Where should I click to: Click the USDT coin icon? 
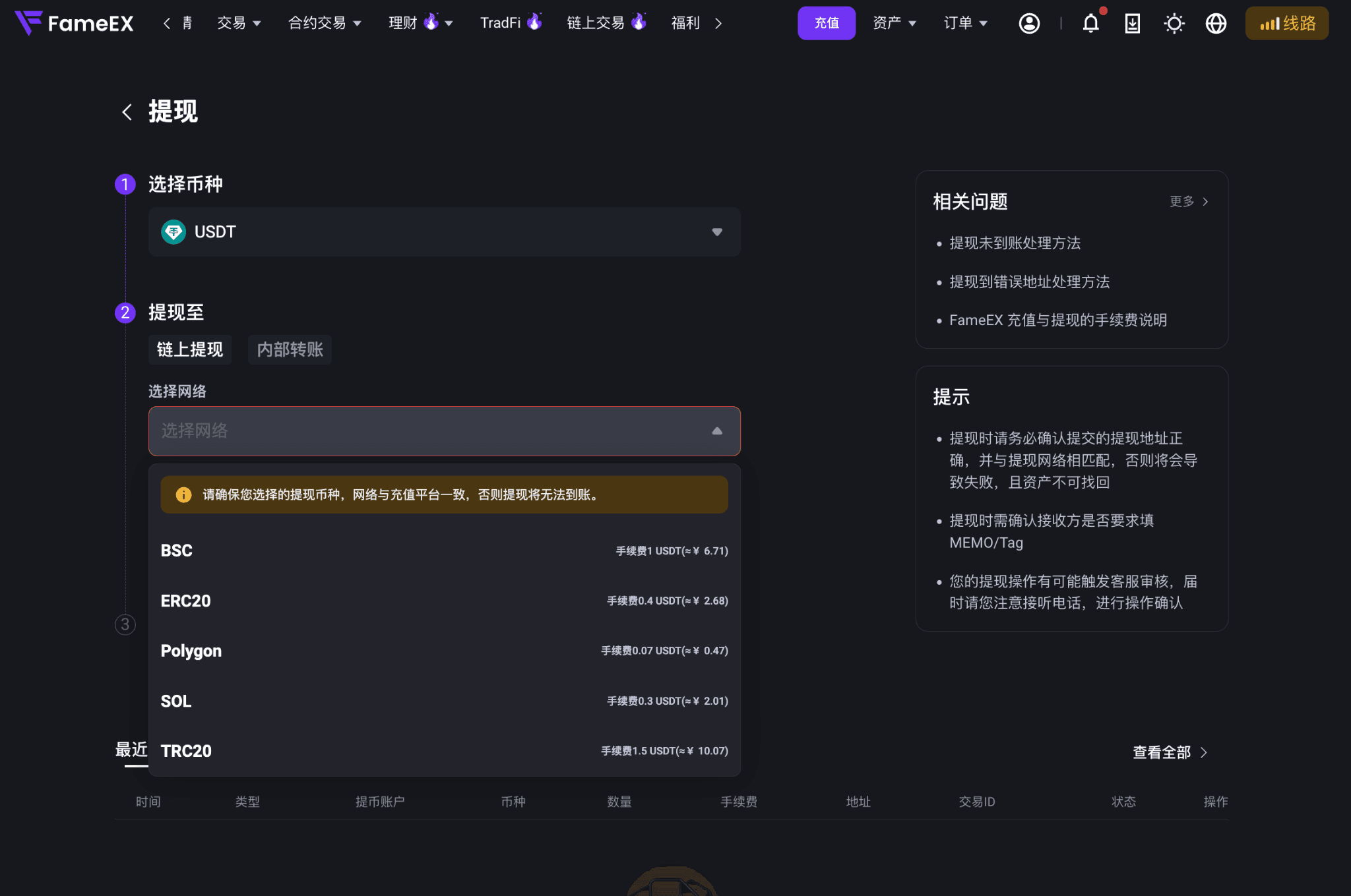[x=173, y=232]
